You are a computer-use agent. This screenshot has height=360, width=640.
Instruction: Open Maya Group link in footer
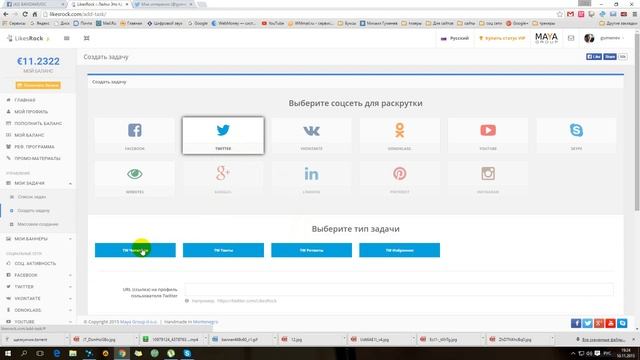point(138,322)
